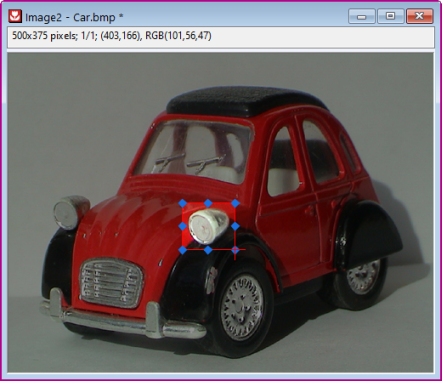Viewport: 442px width, 381px height.
Task: Close the Image2 - Car.bmp window
Action: click(x=420, y=16)
